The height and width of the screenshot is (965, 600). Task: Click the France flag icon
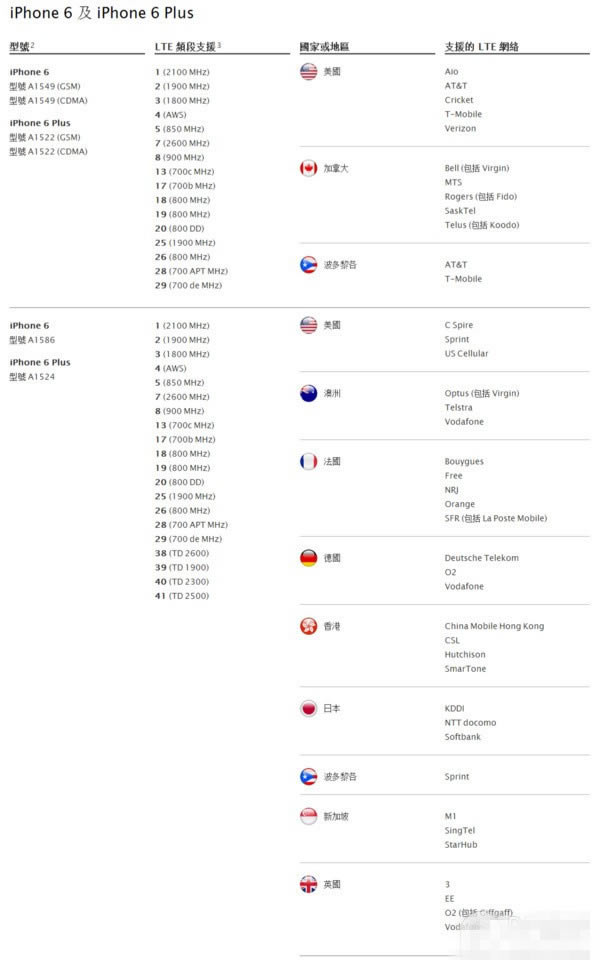pos(308,461)
